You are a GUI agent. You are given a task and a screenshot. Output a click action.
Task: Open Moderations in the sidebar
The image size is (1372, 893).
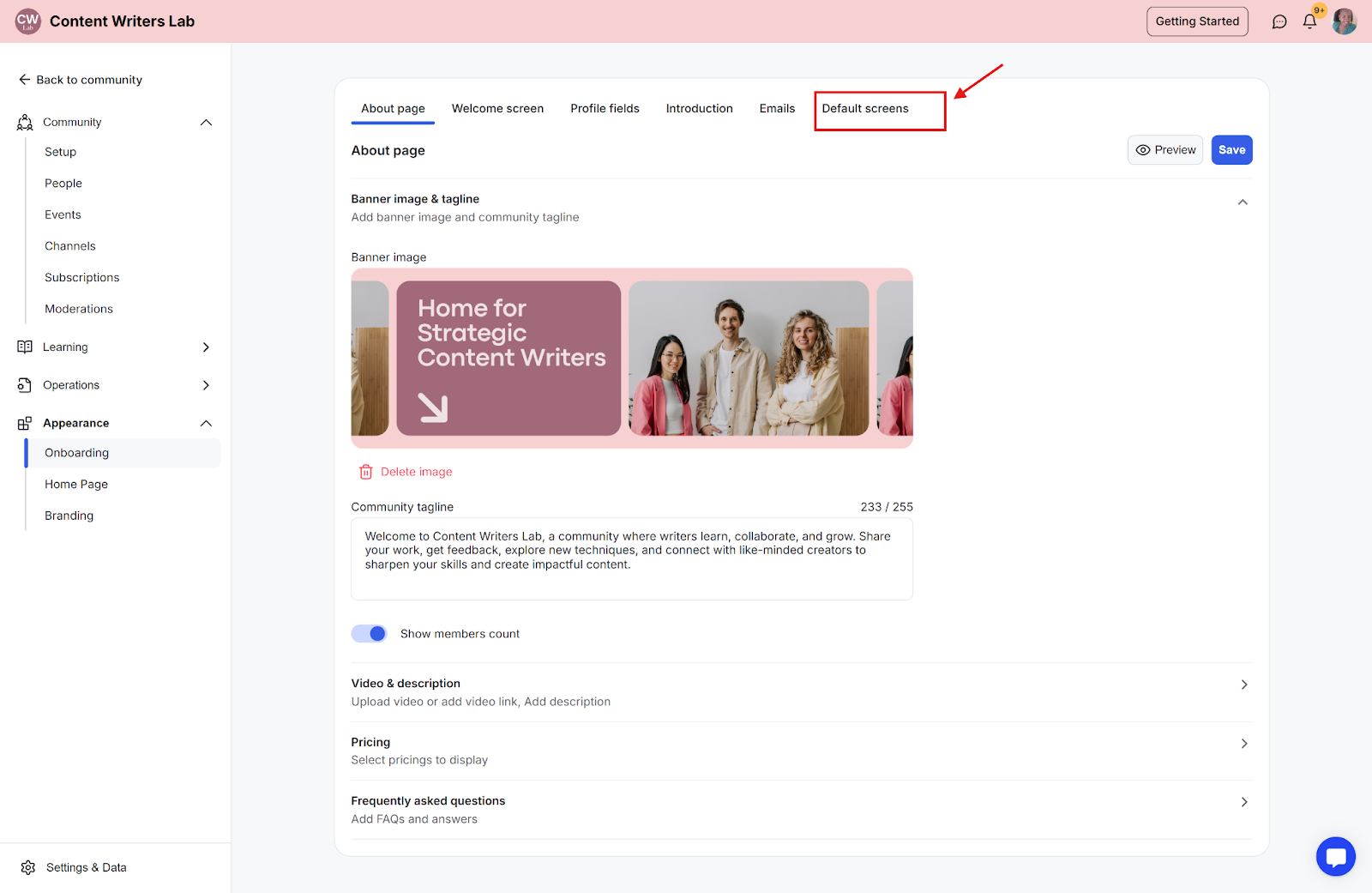pyautogui.click(x=79, y=309)
